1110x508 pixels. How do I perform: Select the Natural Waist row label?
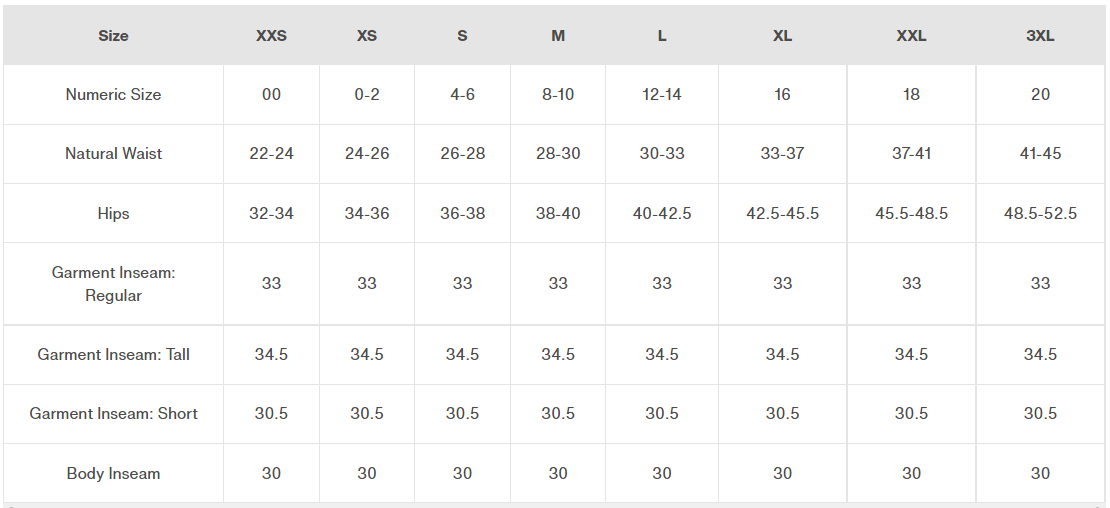pyautogui.click(x=113, y=154)
